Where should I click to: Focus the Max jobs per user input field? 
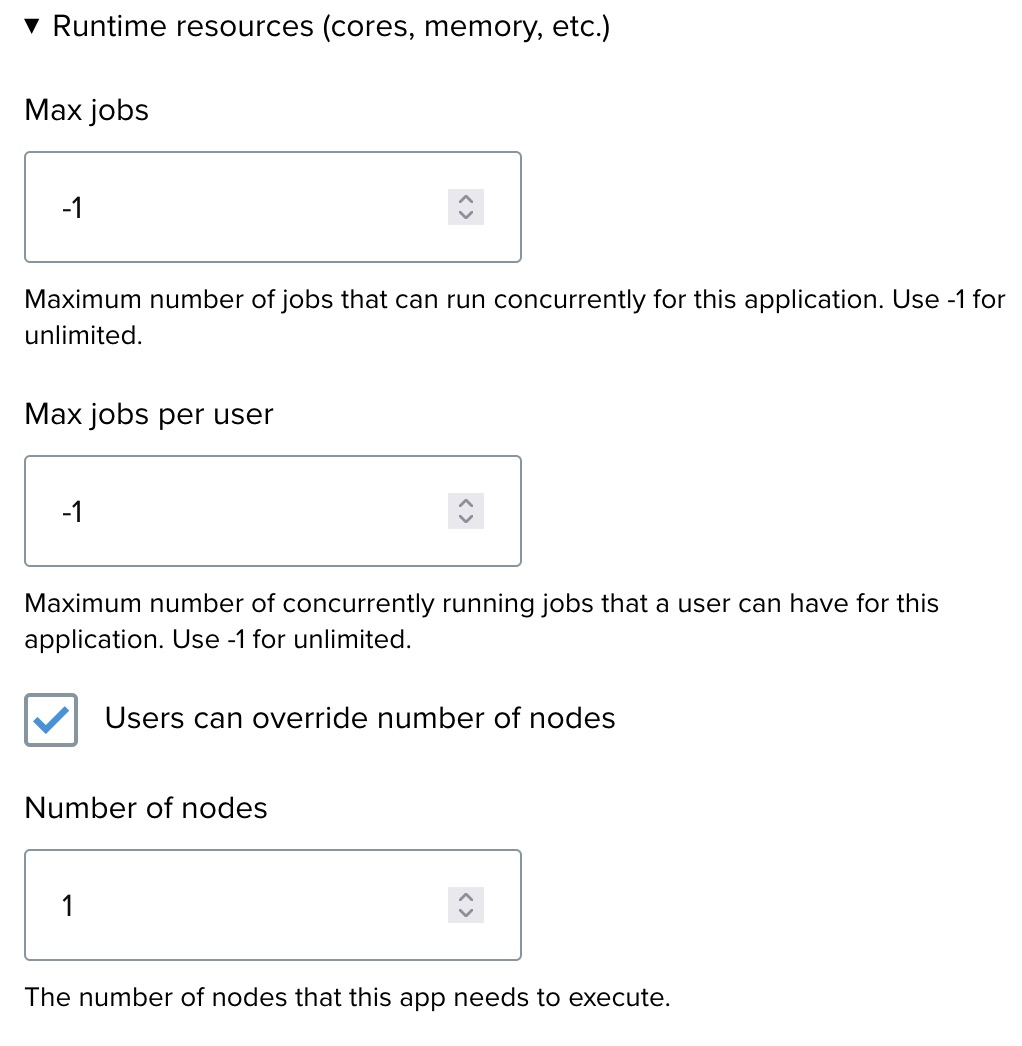coord(250,512)
